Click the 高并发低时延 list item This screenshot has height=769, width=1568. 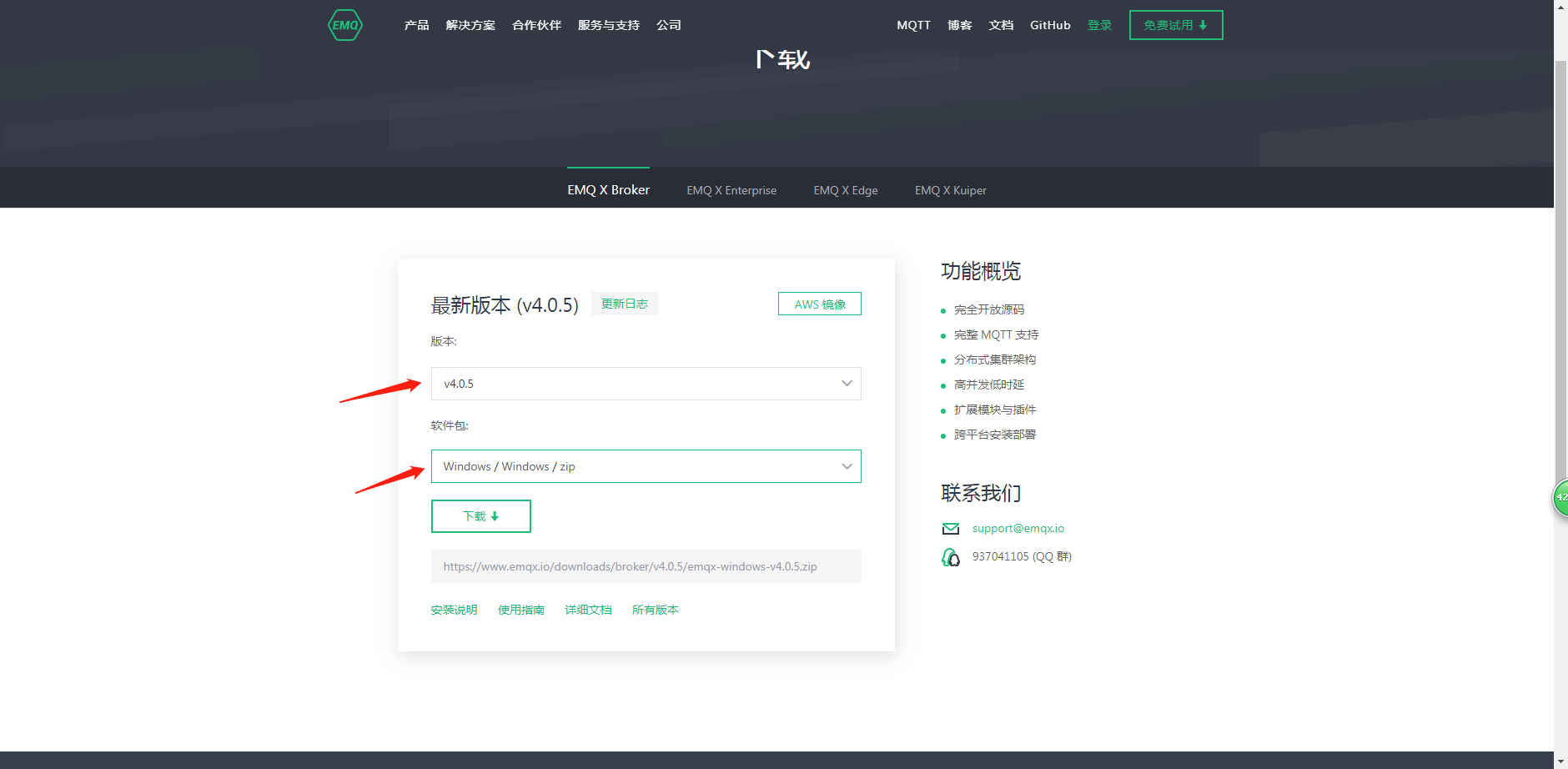point(989,384)
